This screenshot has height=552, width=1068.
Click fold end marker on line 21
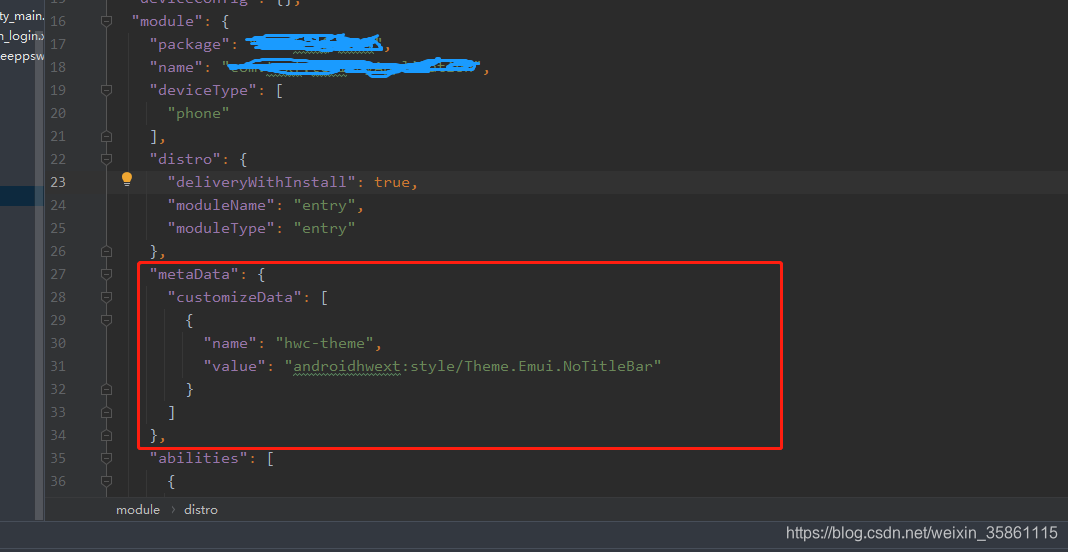(106, 136)
